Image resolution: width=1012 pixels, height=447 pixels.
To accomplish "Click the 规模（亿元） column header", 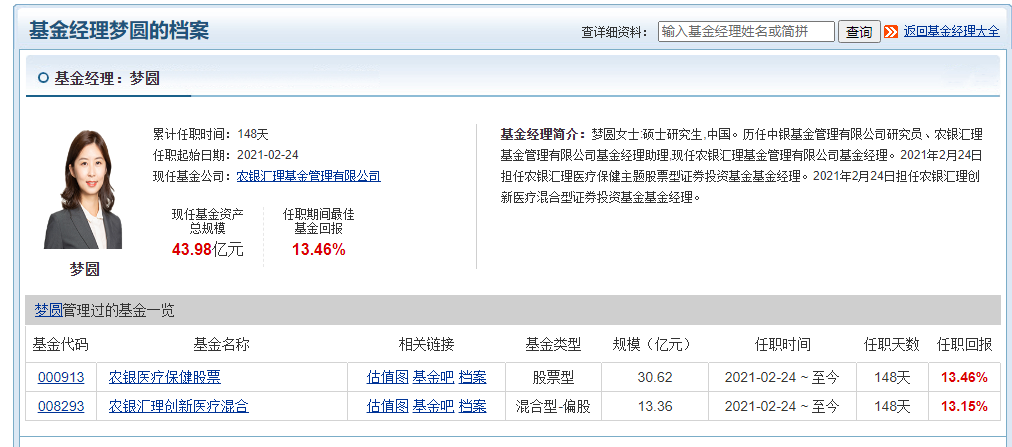I will pos(654,345).
